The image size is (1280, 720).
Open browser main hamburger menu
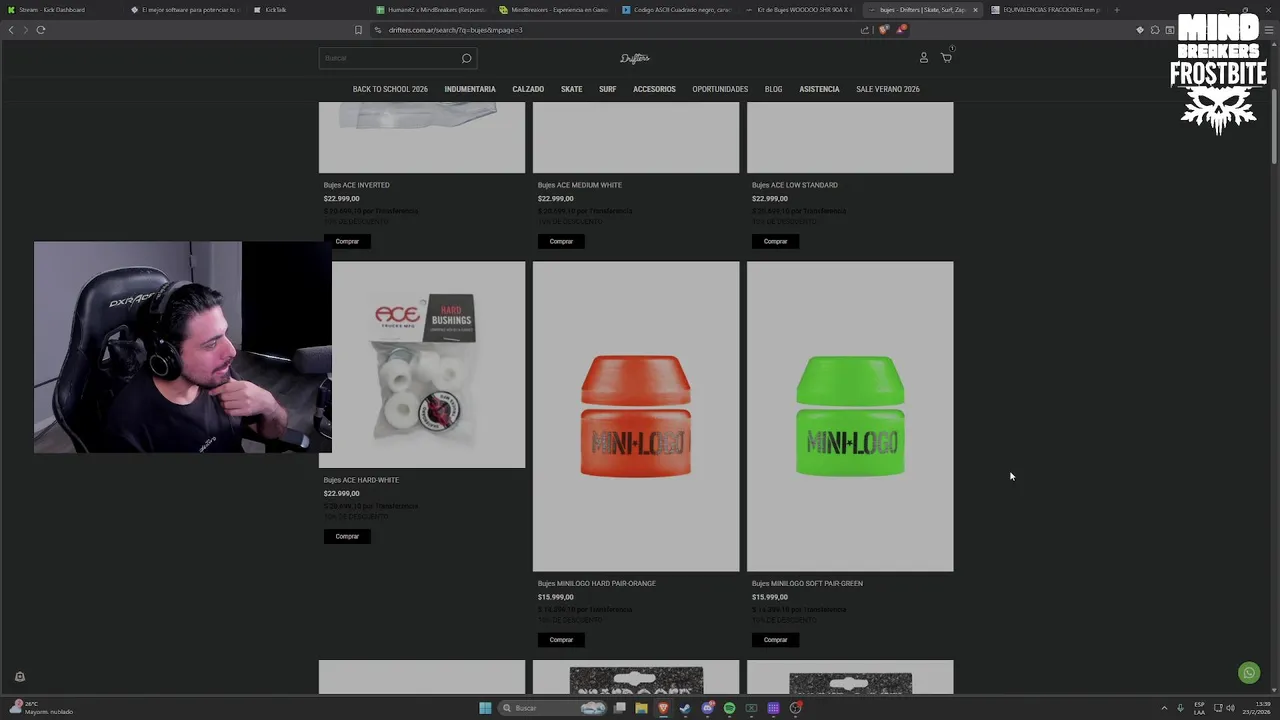[1270, 30]
